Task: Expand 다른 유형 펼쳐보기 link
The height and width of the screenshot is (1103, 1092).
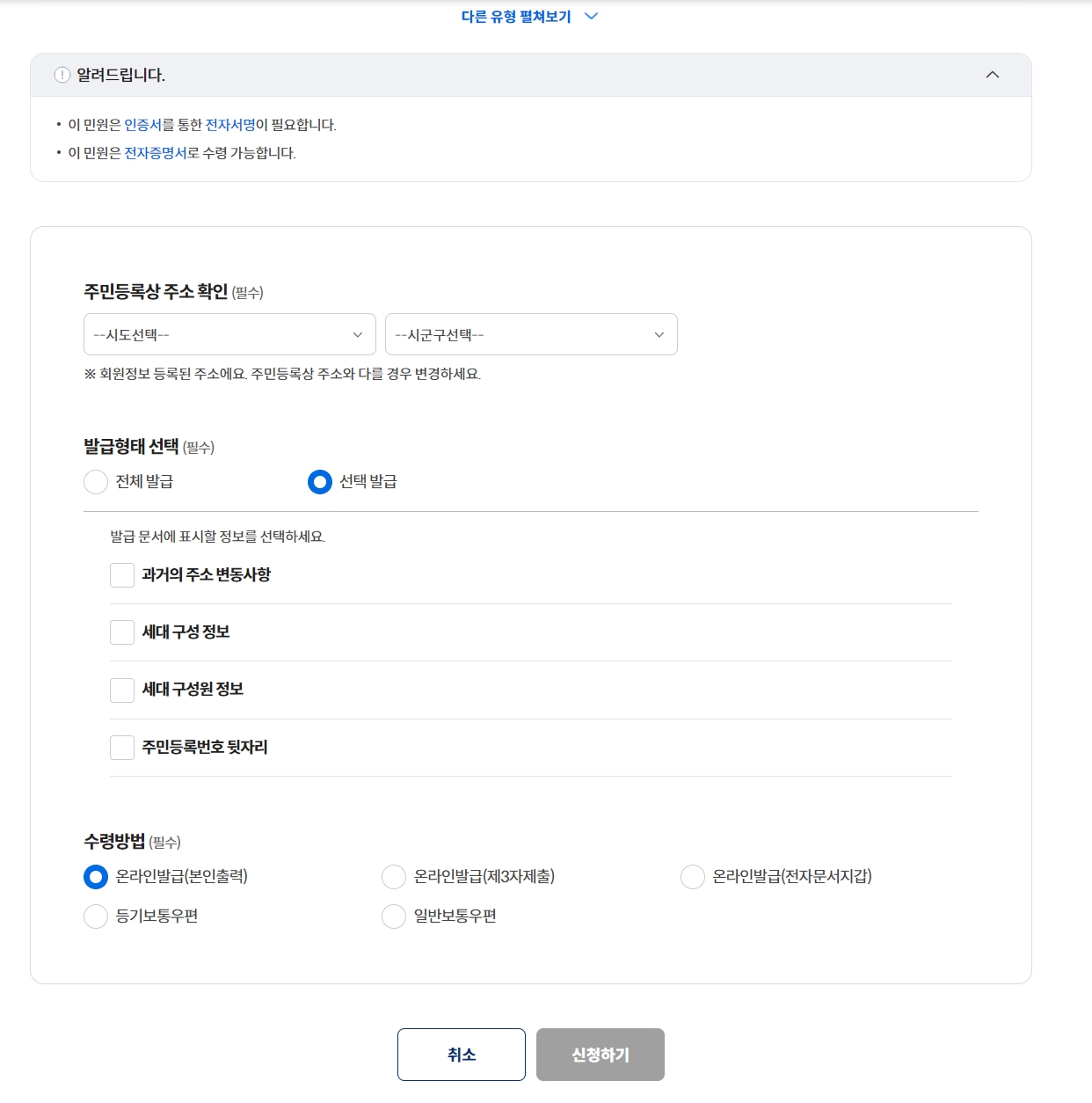Action: (529, 17)
